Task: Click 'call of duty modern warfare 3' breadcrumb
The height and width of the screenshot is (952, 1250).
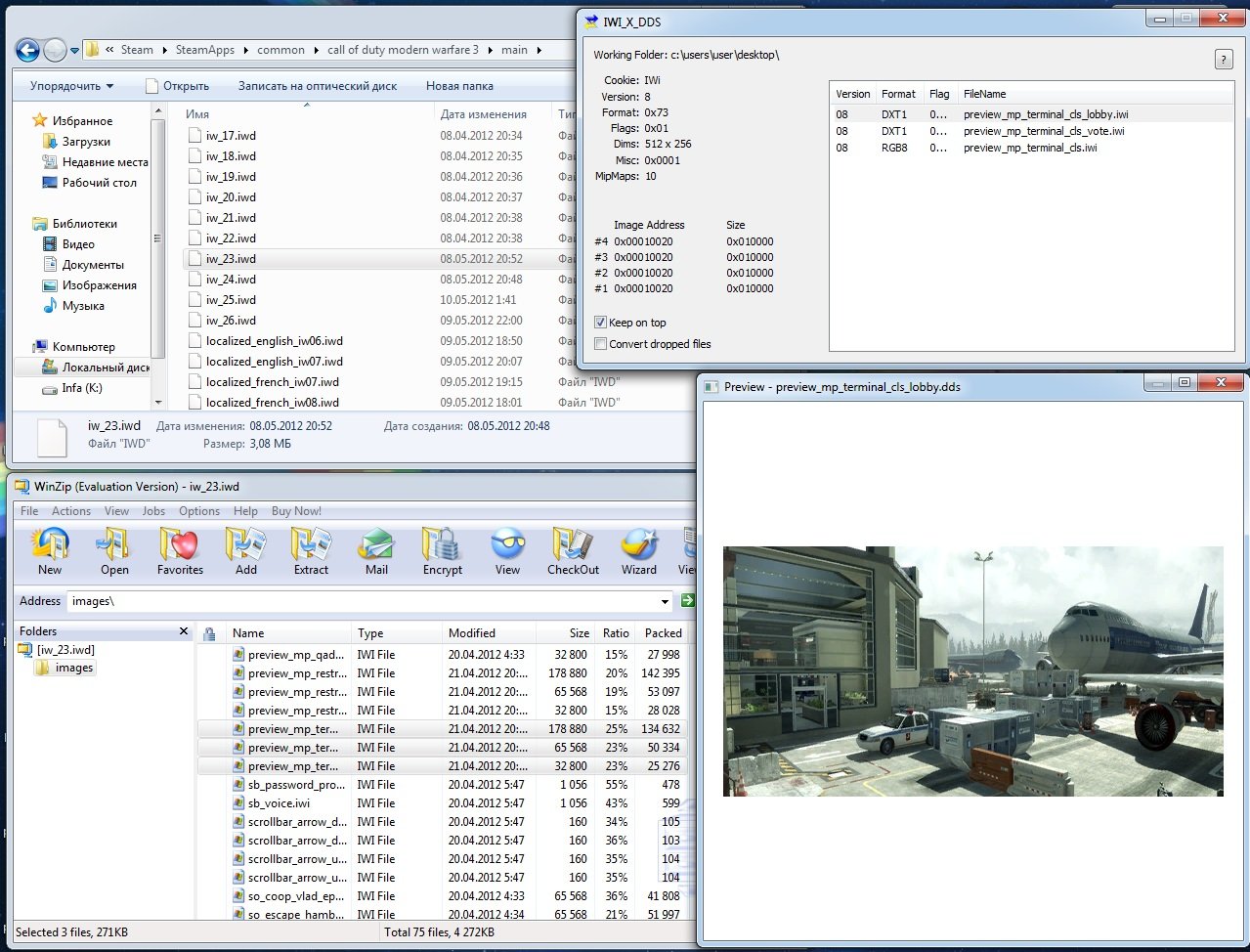Action: 403,50
